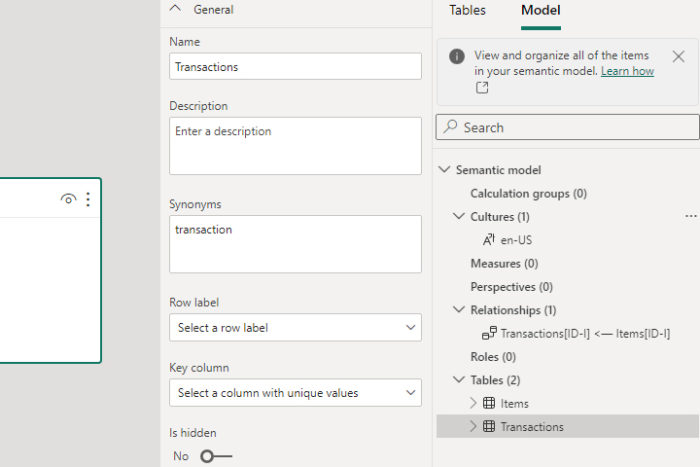Edit the Name field containing Transactions

click(295, 67)
